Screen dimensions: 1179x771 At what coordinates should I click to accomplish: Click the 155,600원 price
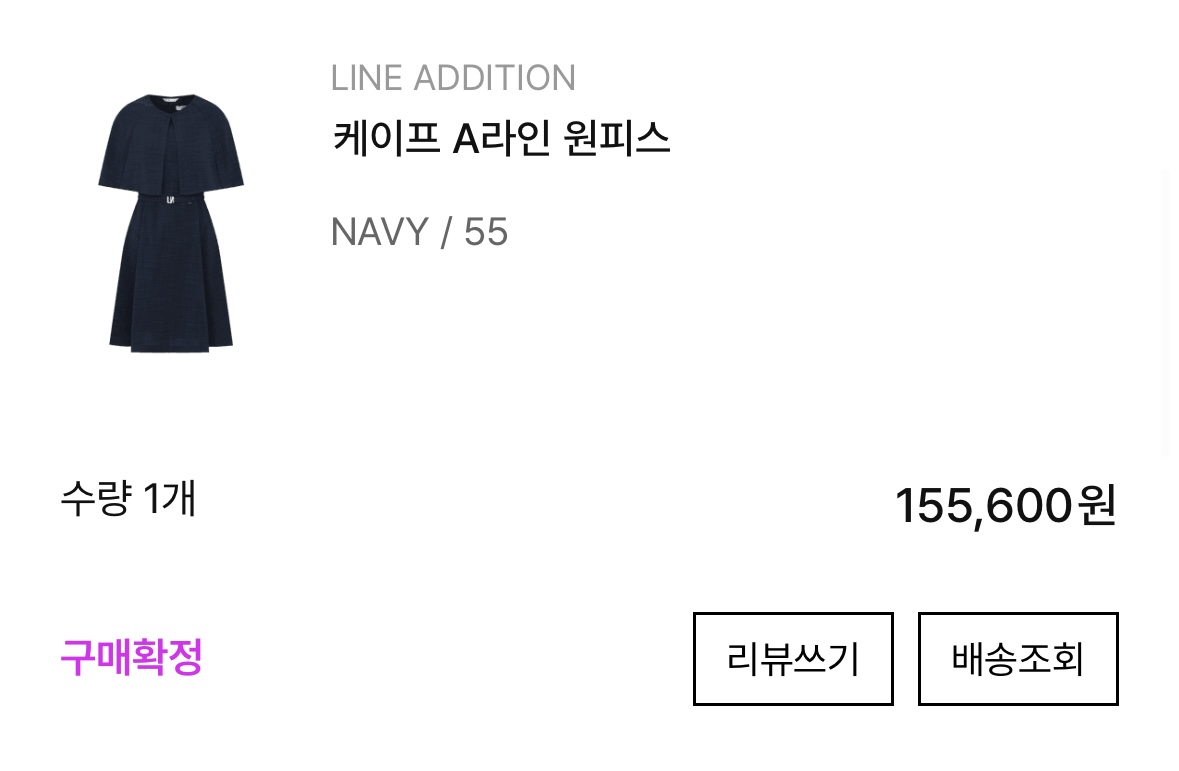click(1006, 505)
